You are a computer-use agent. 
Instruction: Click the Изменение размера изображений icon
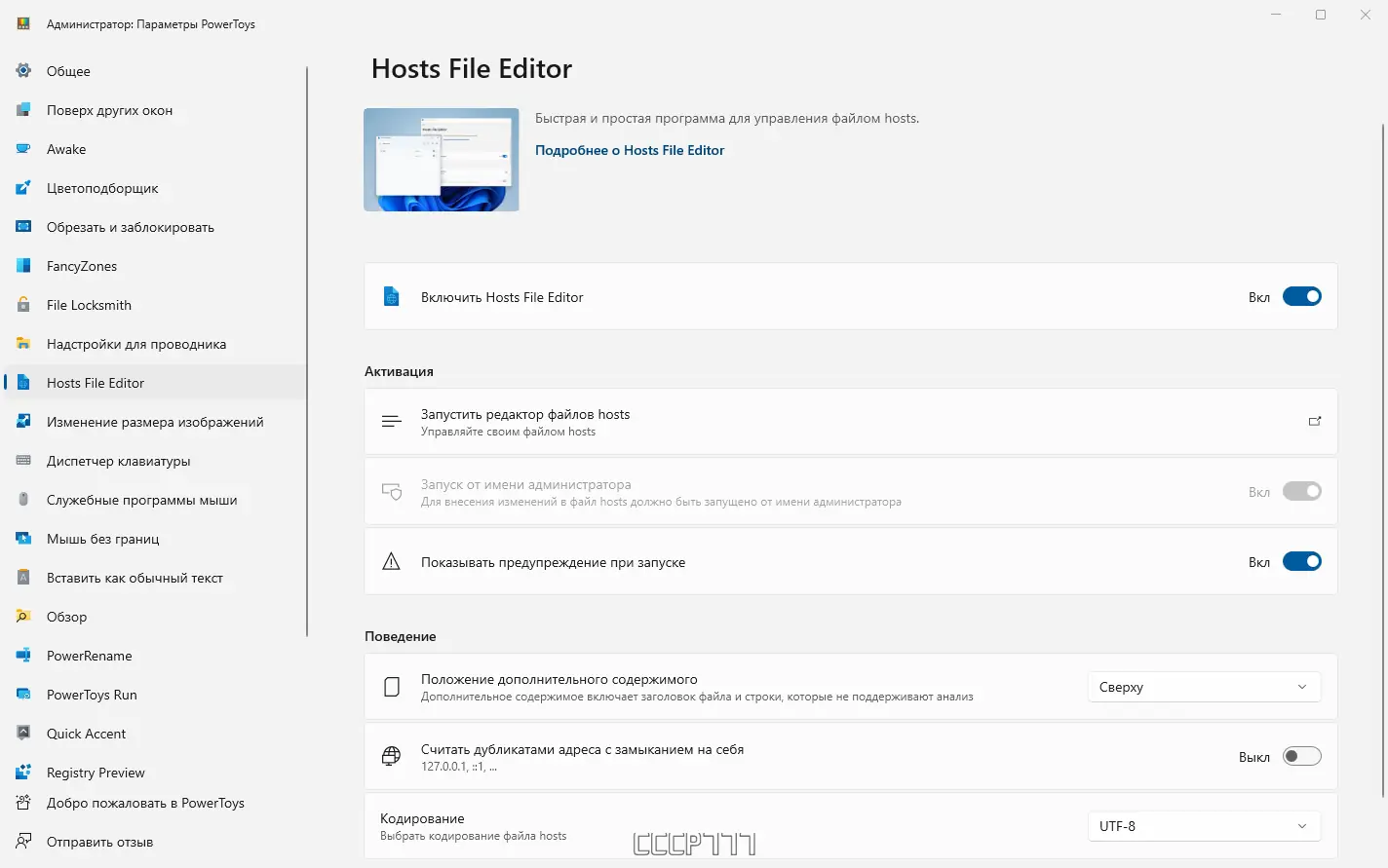[x=23, y=421]
